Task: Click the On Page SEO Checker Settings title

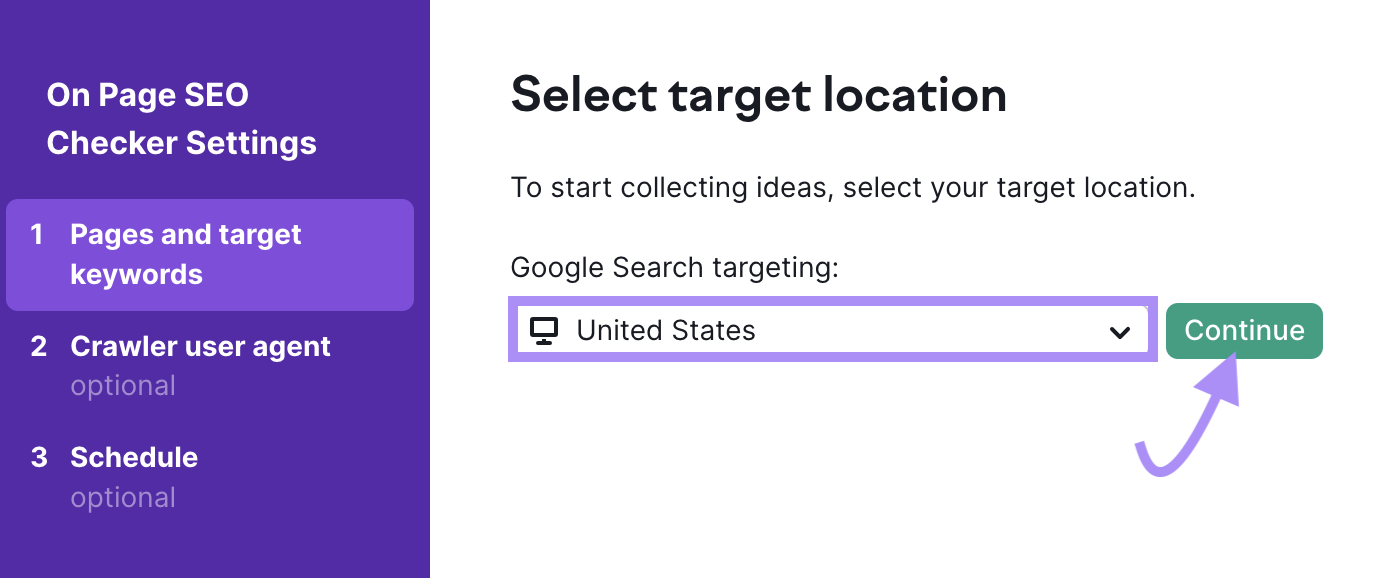Action: coord(182,119)
